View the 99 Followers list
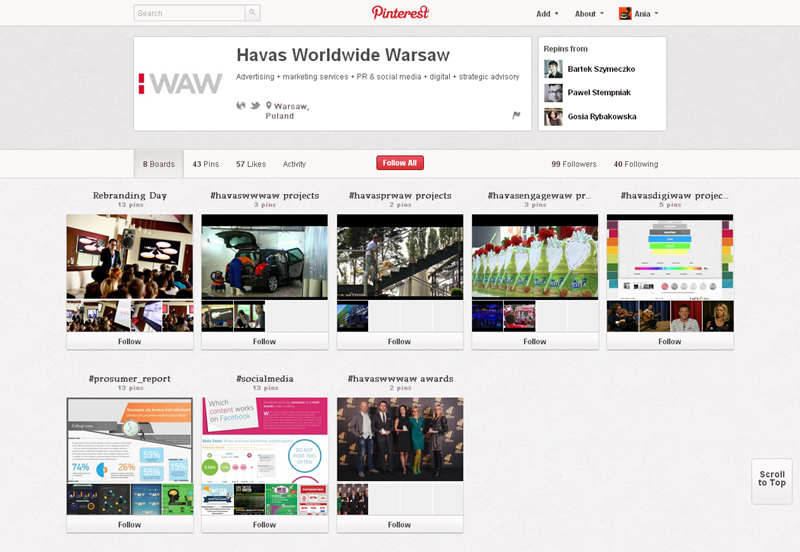 tap(573, 164)
